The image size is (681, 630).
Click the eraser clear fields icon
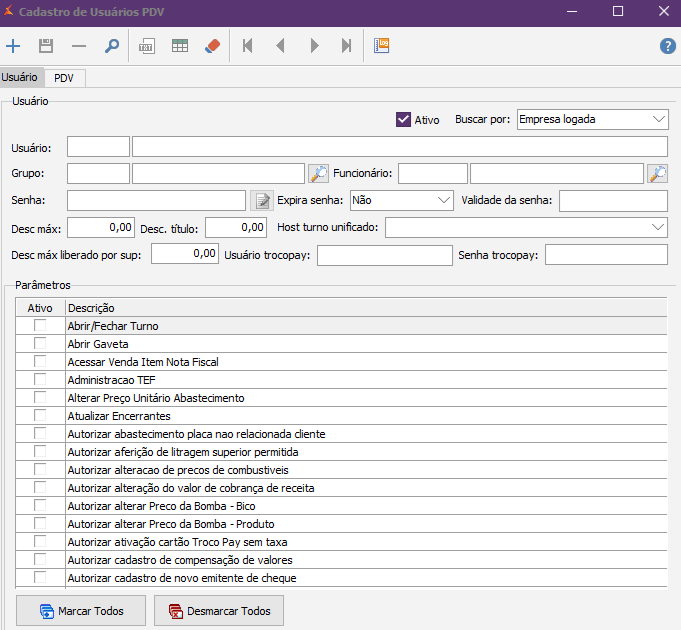click(x=212, y=46)
